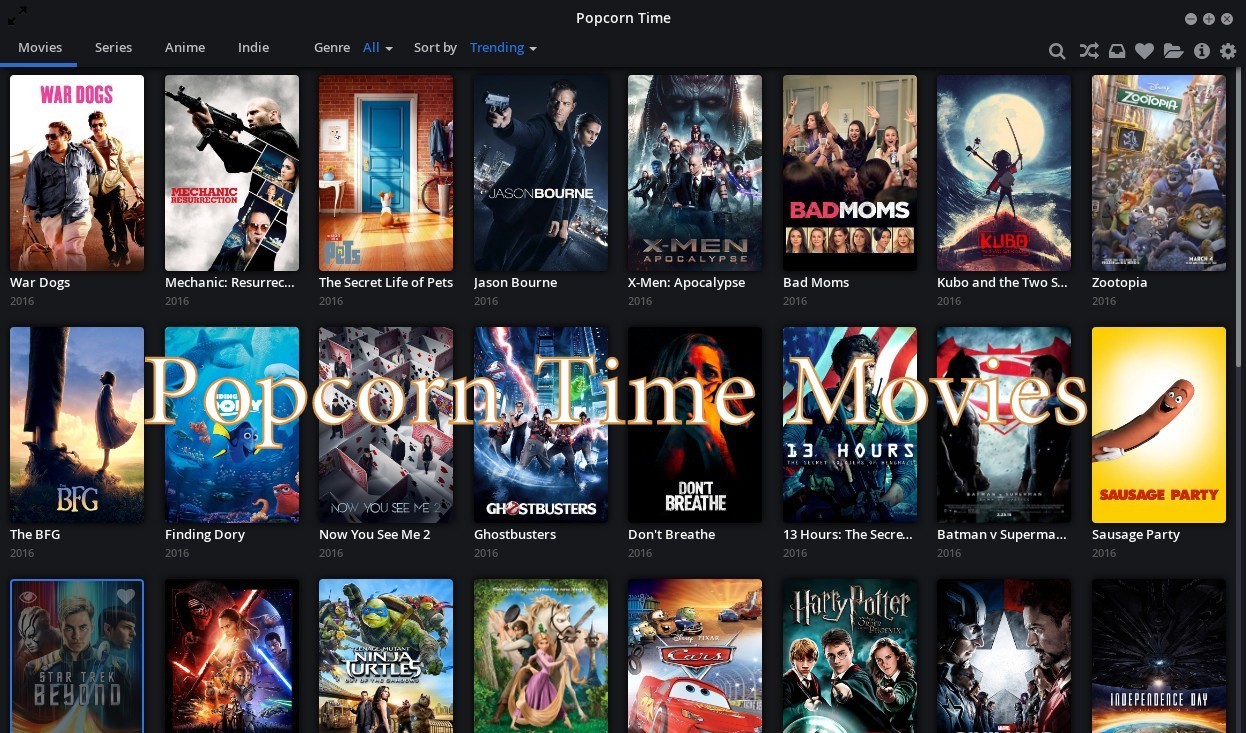This screenshot has height=733, width=1246.
Task: Click 'The BFG' title text
Action: pyautogui.click(x=35, y=535)
